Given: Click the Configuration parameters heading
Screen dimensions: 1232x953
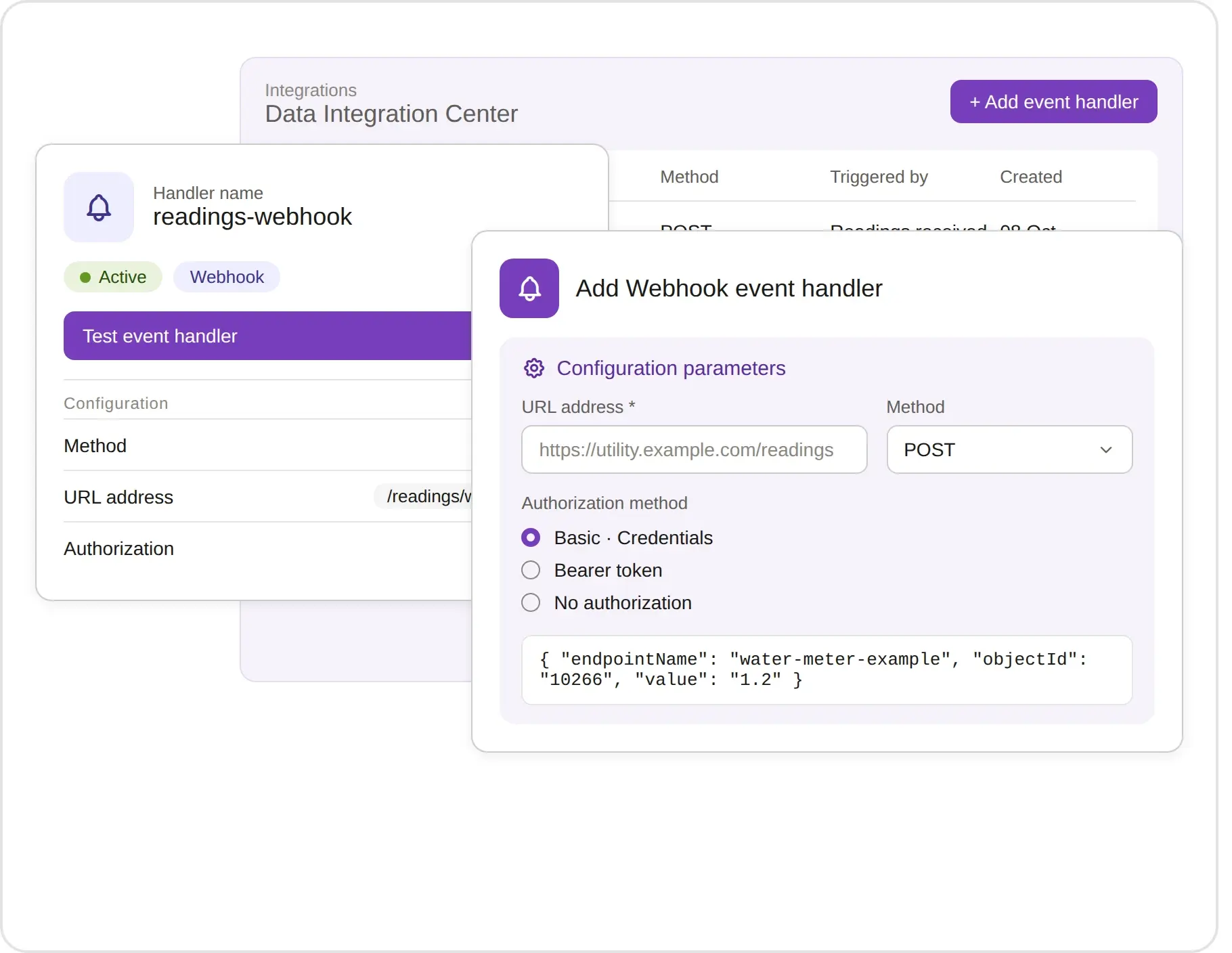Looking at the screenshot, I should [x=671, y=368].
